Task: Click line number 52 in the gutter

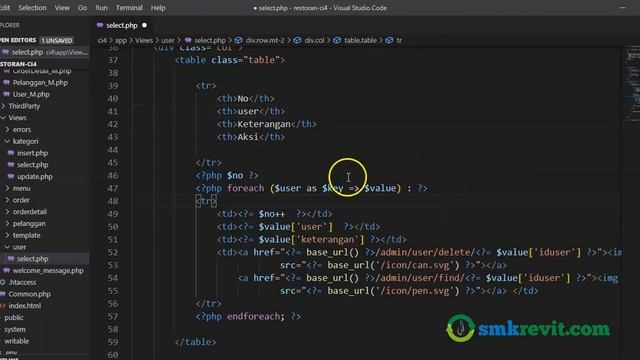Action: pyautogui.click(x=113, y=253)
